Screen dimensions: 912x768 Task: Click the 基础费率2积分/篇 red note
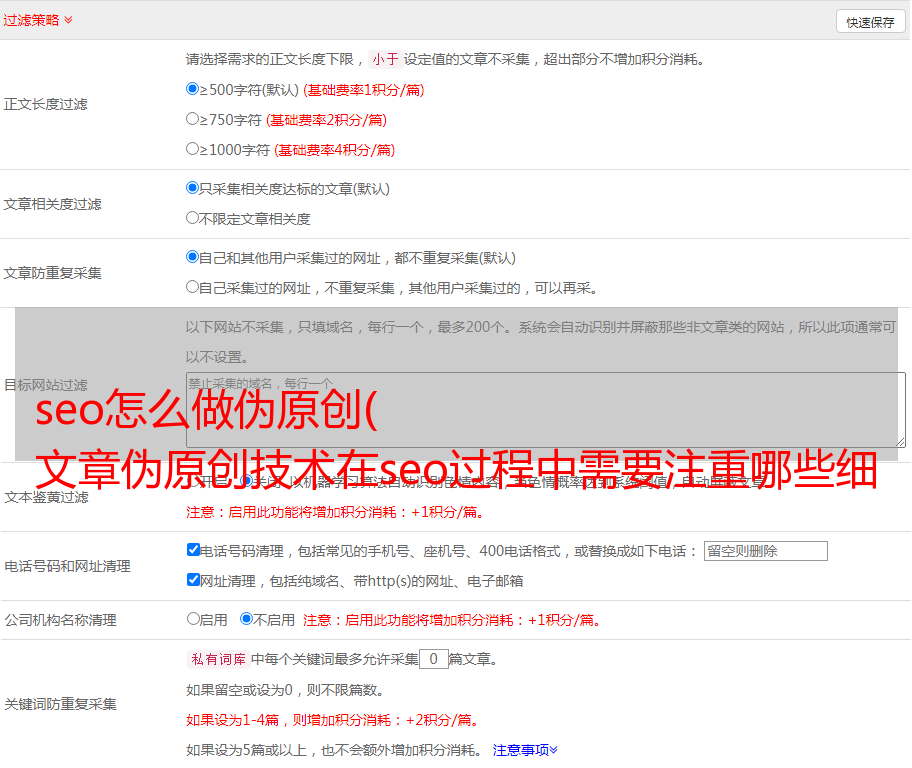coord(326,120)
